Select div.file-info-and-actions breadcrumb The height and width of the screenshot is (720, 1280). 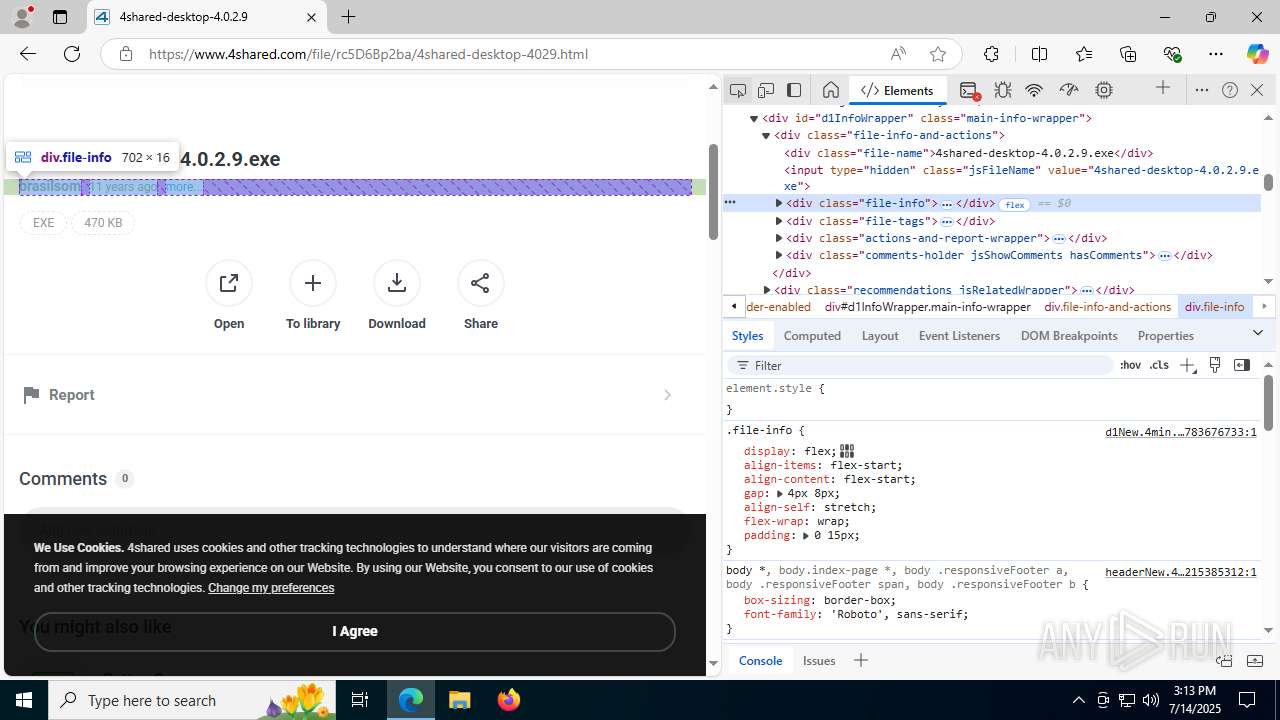tap(1107, 307)
